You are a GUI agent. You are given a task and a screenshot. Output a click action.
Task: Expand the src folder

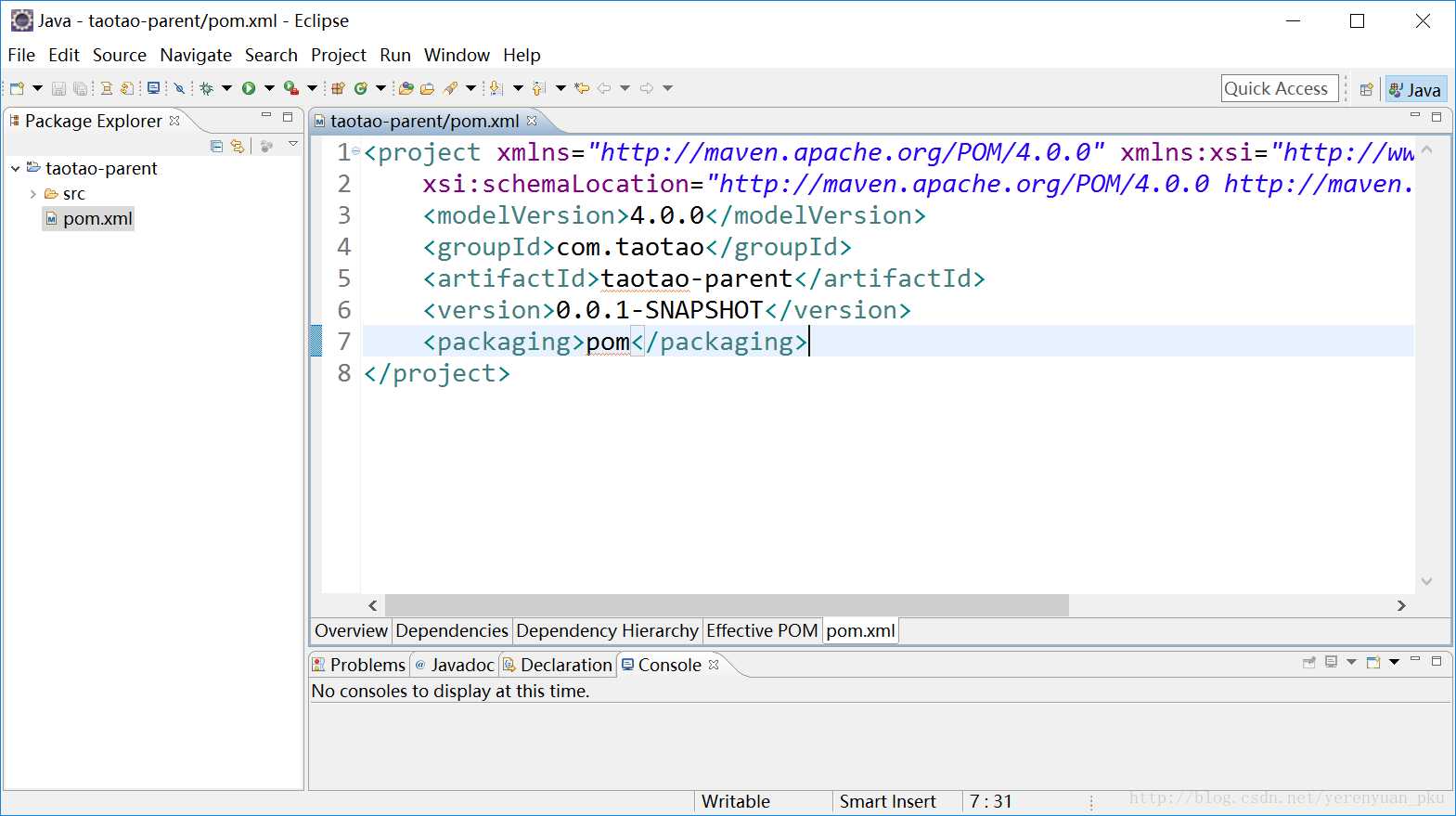click(32, 194)
